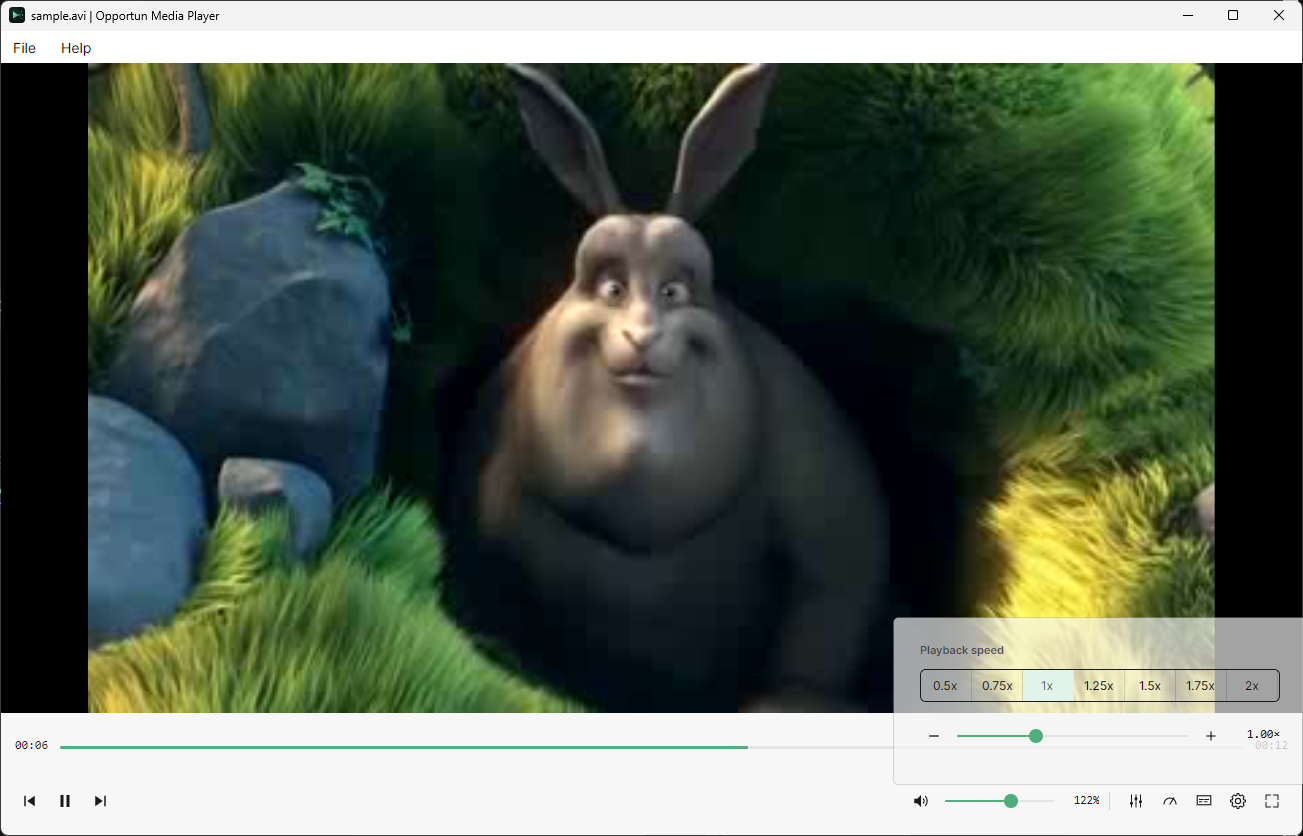The width and height of the screenshot is (1303, 836).
Task: Click the 122% volume value
Action: pyautogui.click(x=1087, y=801)
